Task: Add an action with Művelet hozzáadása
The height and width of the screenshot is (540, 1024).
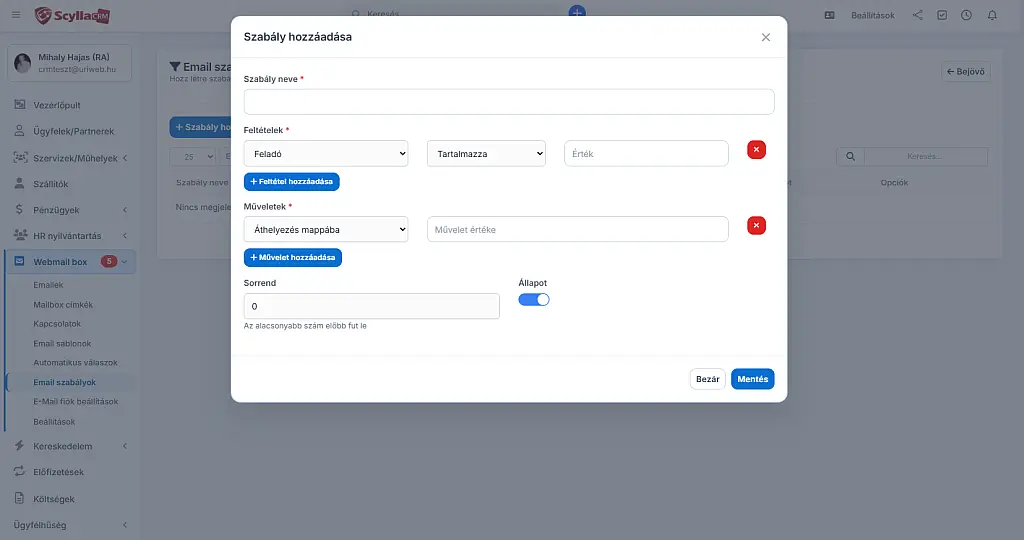Action: [x=293, y=257]
